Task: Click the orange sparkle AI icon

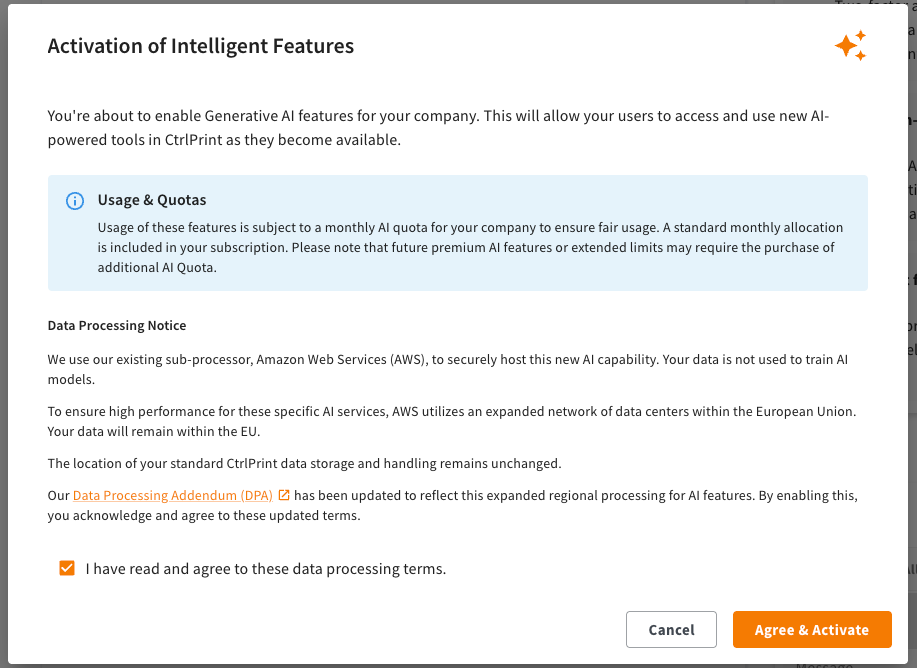Action: (x=850, y=46)
